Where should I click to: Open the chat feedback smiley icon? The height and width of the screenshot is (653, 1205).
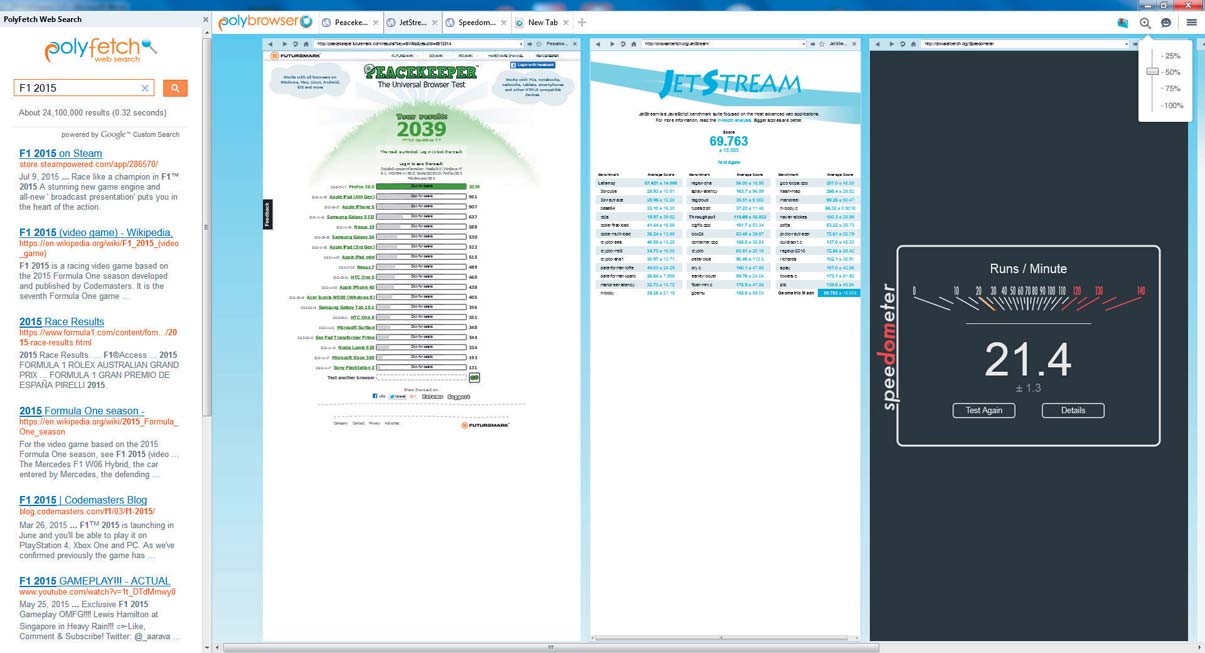click(1166, 22)
